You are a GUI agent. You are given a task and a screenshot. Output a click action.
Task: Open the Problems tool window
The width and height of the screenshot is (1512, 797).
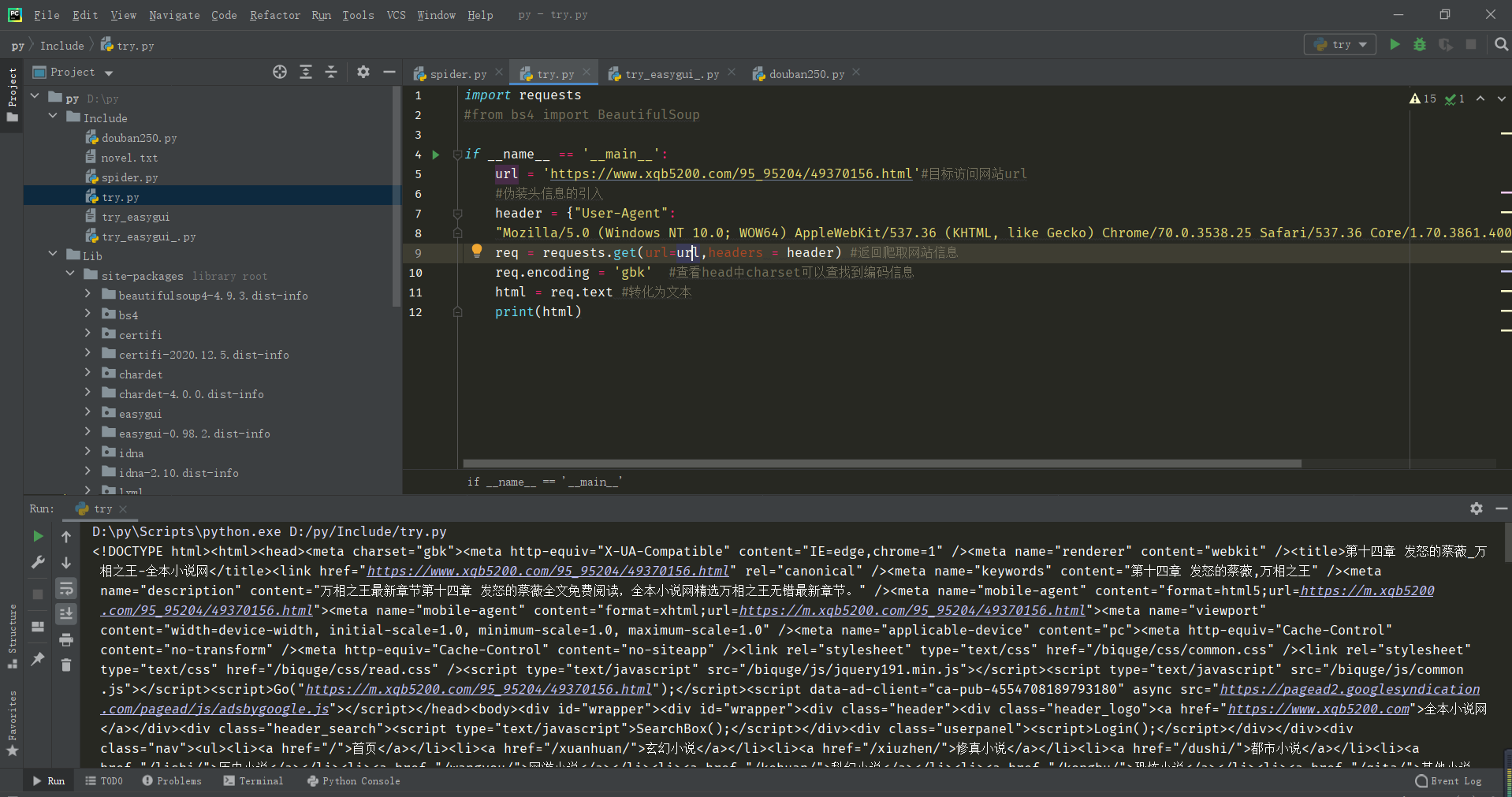(172, 781)
